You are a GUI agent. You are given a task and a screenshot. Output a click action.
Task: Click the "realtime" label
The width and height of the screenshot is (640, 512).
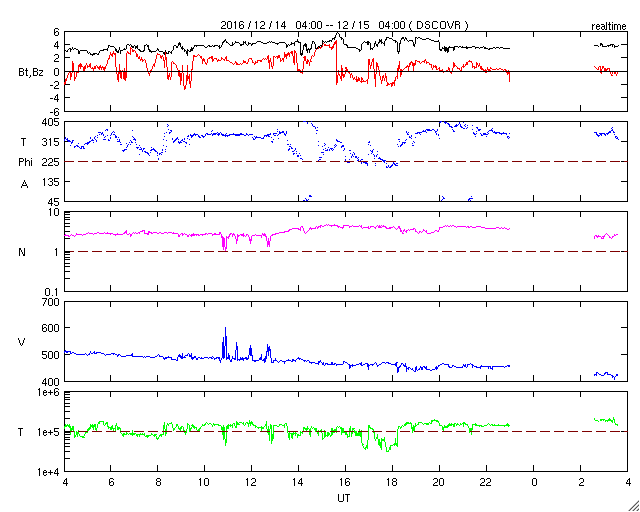(x=609, y=27)
